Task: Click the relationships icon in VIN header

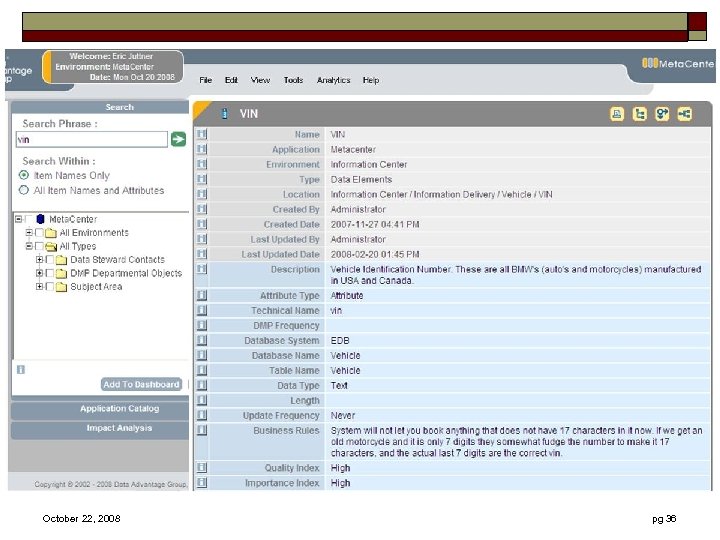Action: click(662, 114)
